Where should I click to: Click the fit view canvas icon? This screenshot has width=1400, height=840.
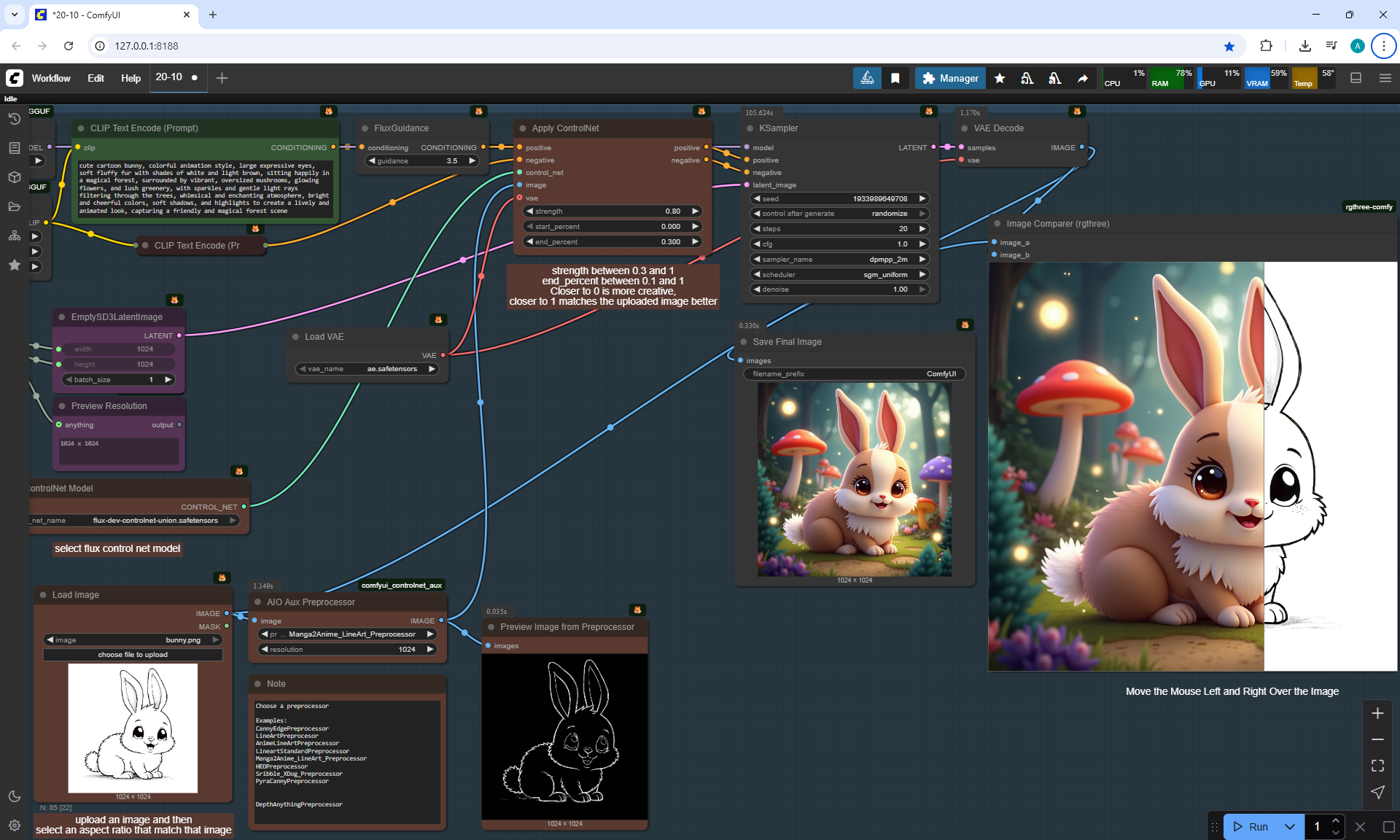coord(1377,766)
